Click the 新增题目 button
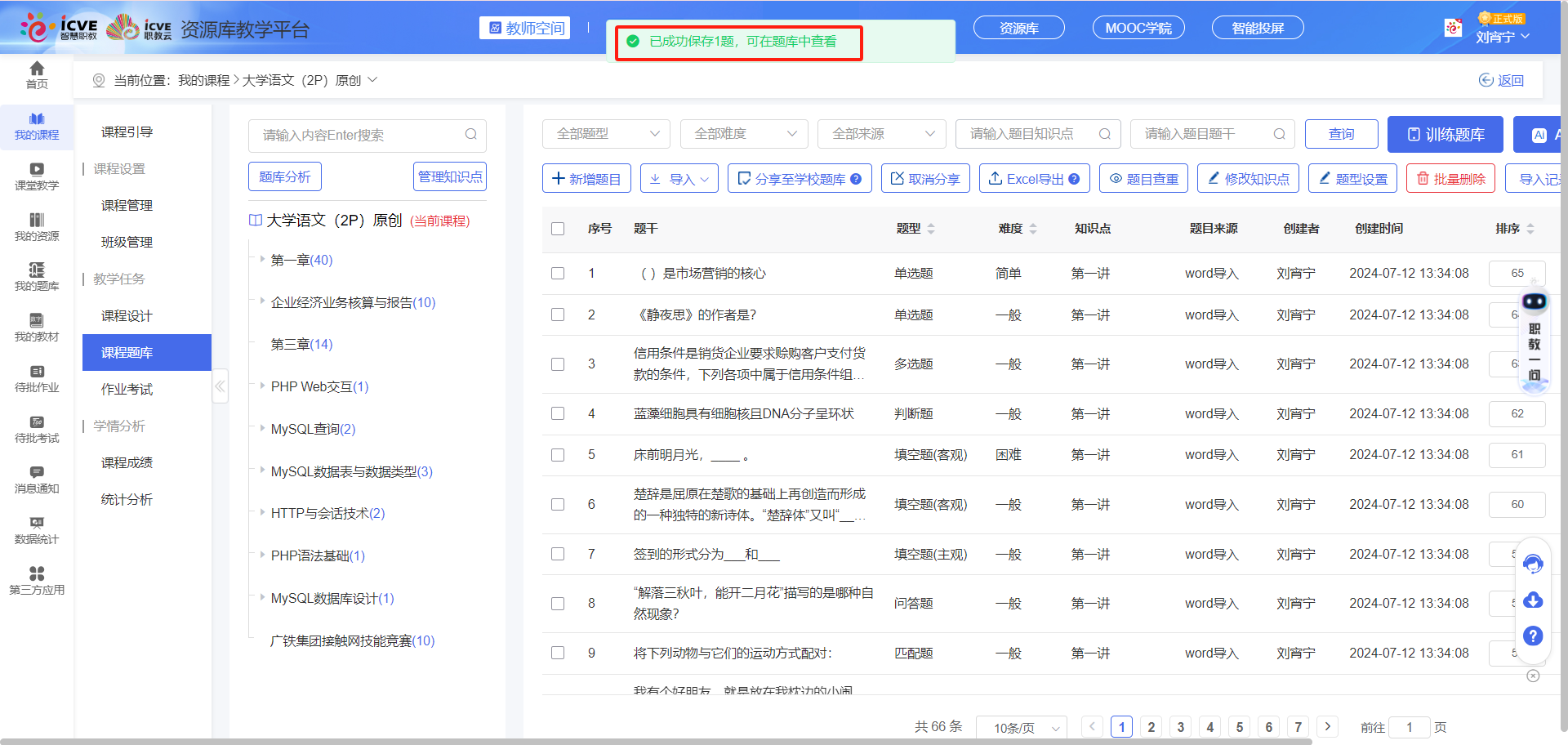Viewport: 1568px width, 745px height. pos(586,177)
